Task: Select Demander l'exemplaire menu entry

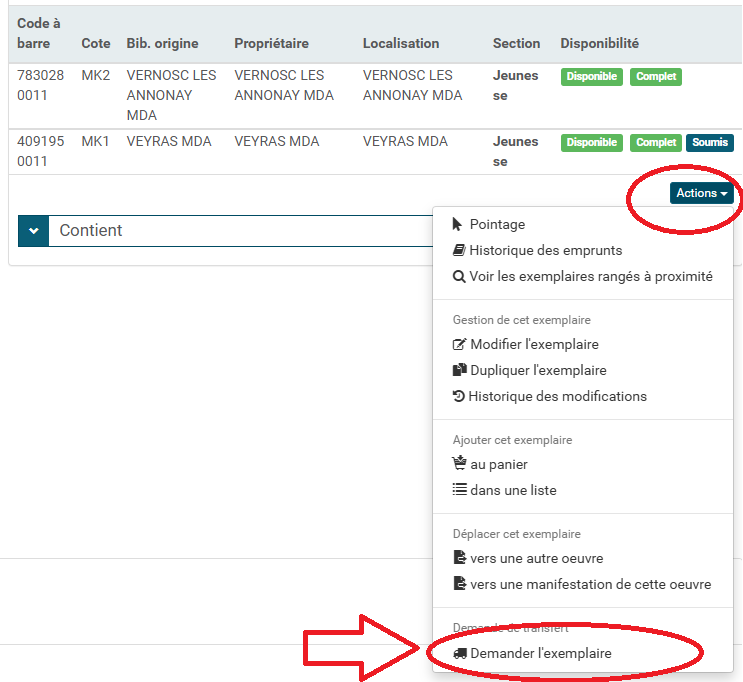Action: pos(540,653)
